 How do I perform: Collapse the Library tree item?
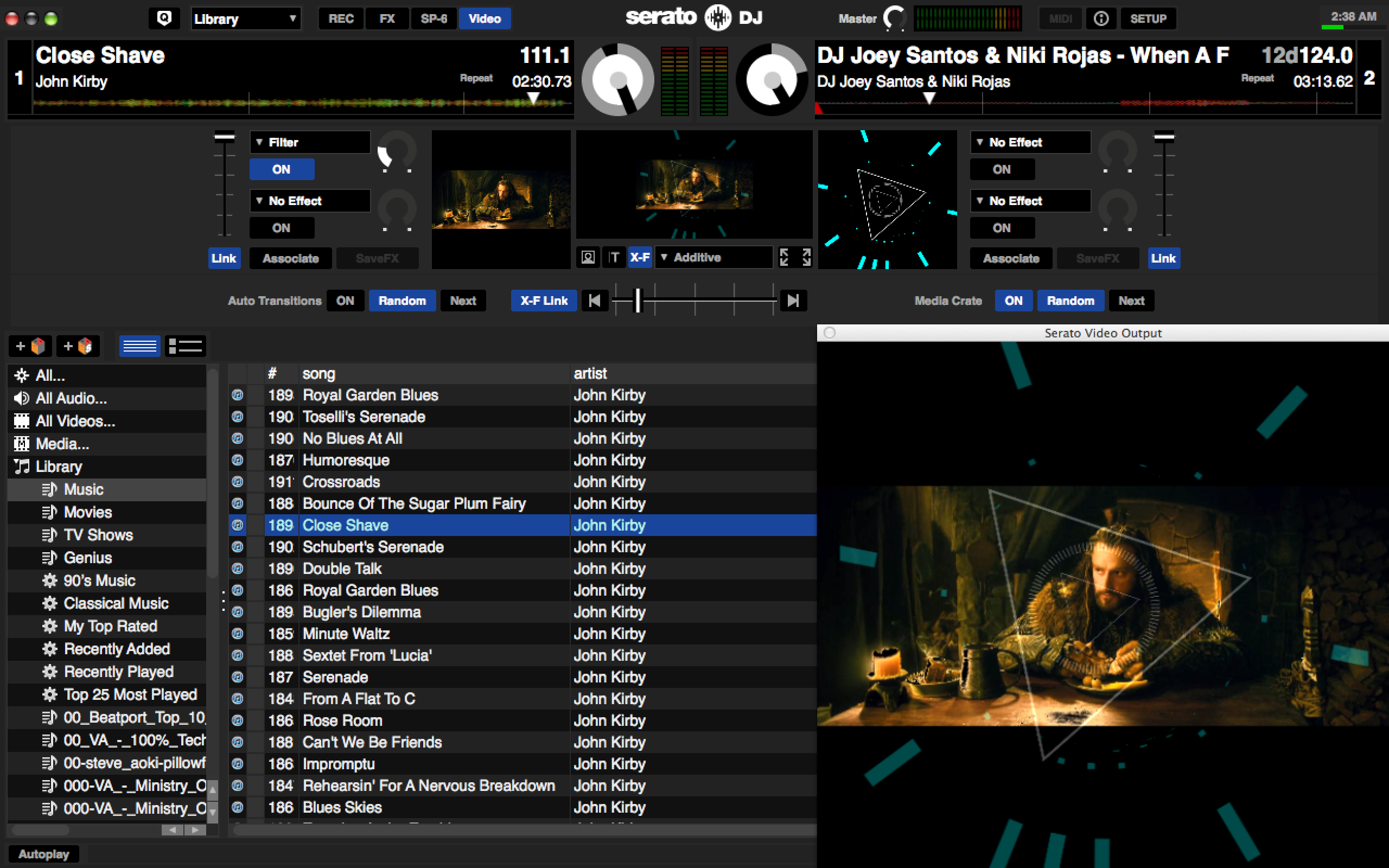tap(107, 467)
